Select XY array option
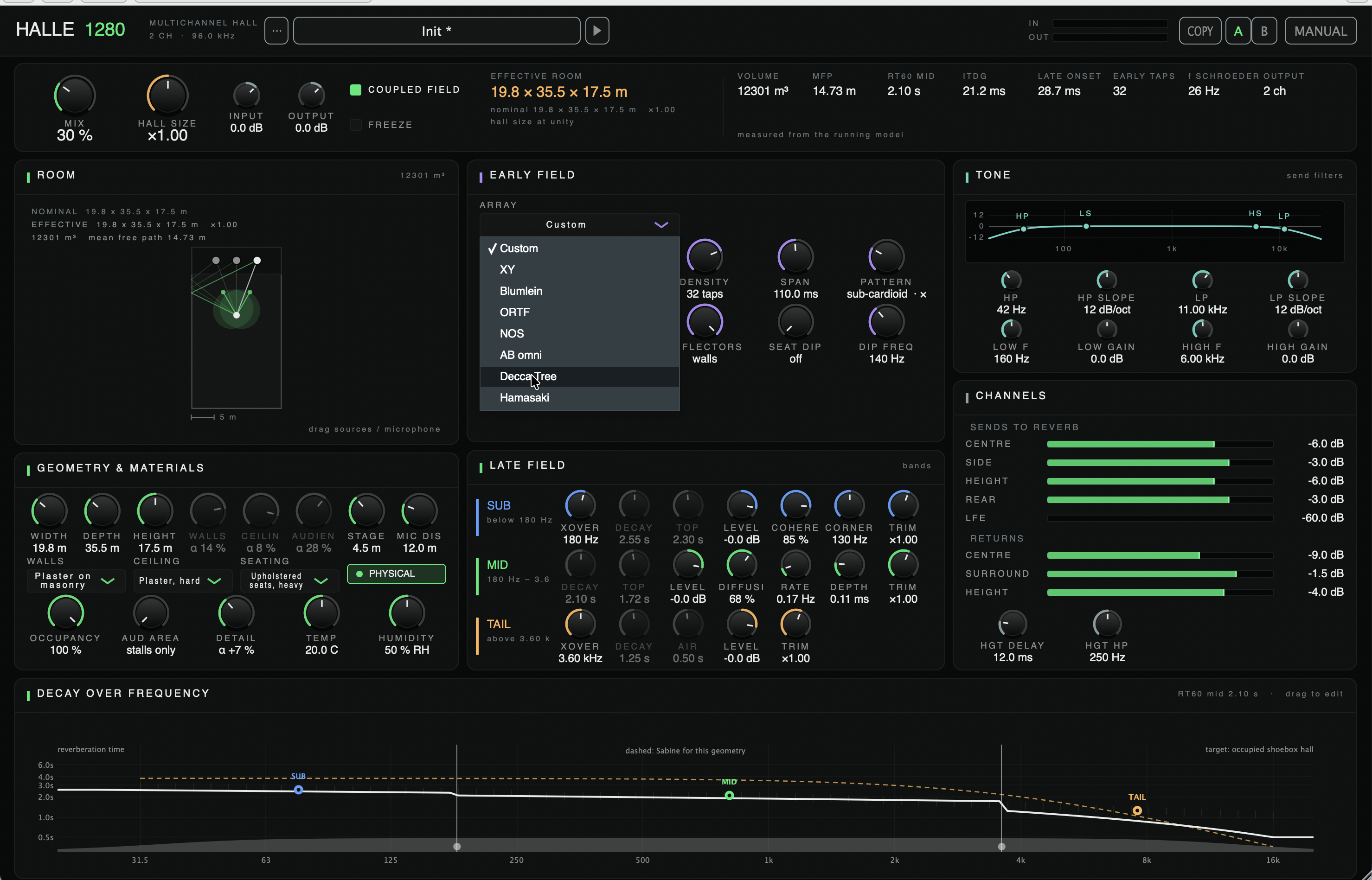The height and width of the screenshot is (880, 1372). tap(579, 270)
